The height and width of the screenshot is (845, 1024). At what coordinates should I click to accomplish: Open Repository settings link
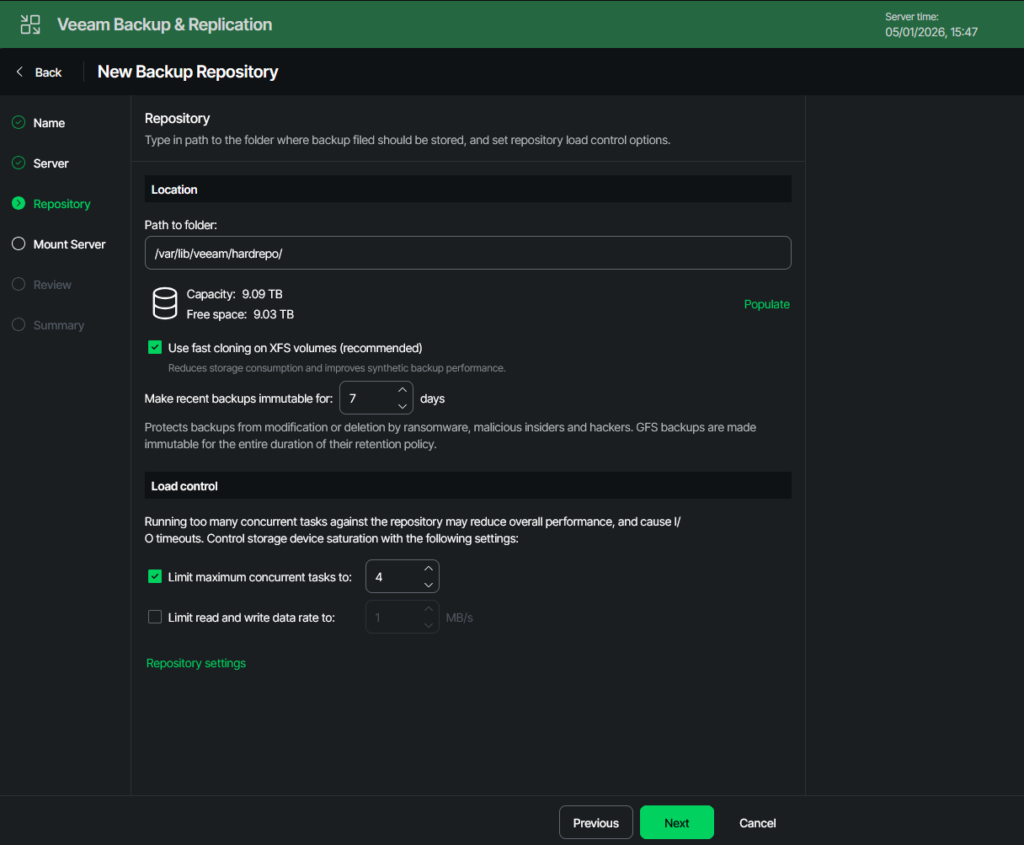coord(196,663)
